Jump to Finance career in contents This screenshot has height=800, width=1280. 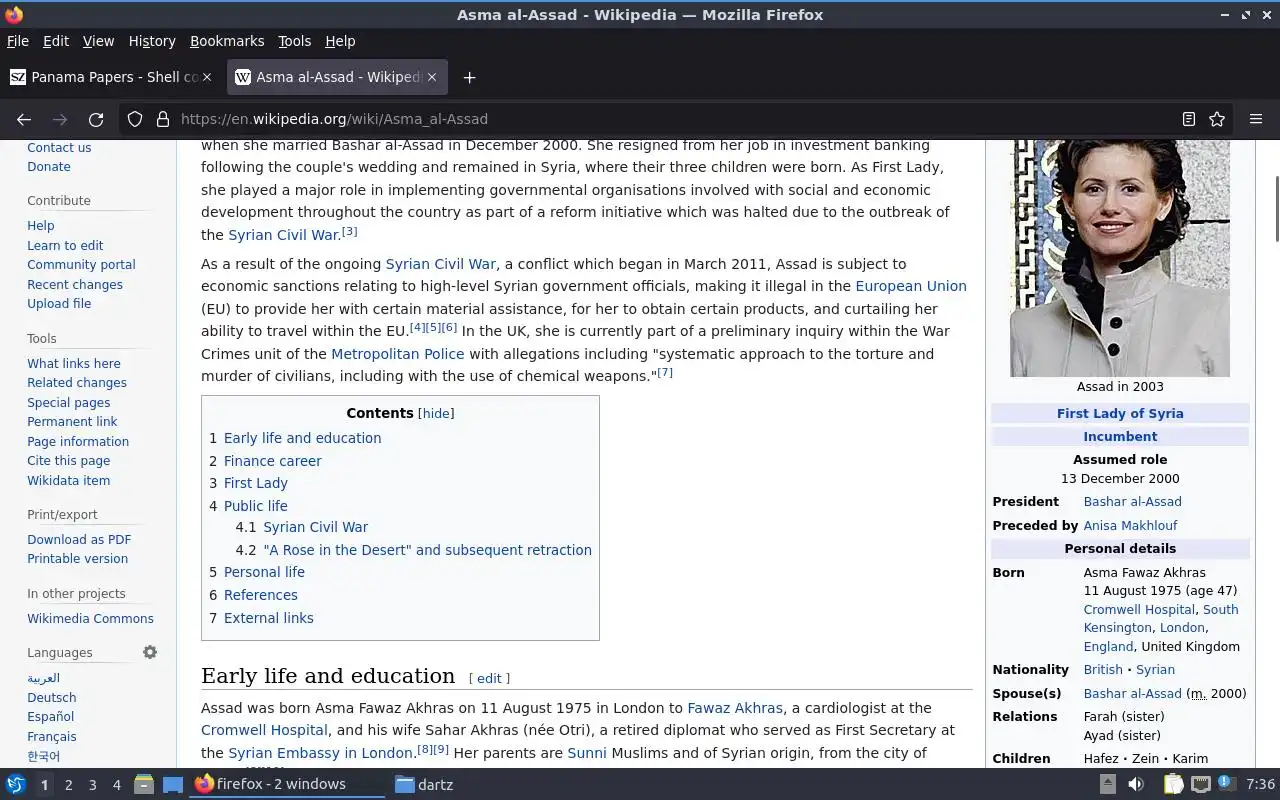[x=272, y=461]
